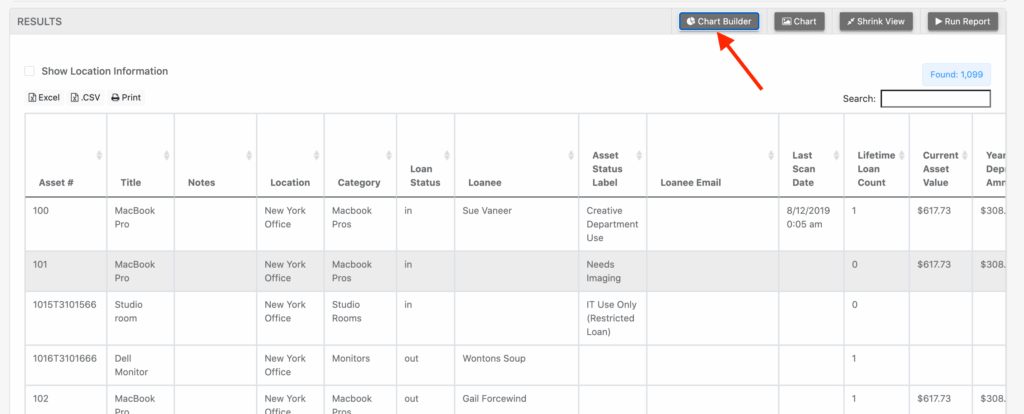Select asset number 101 cell
This screenshot has height=414, width=1024.
(67, 271)
